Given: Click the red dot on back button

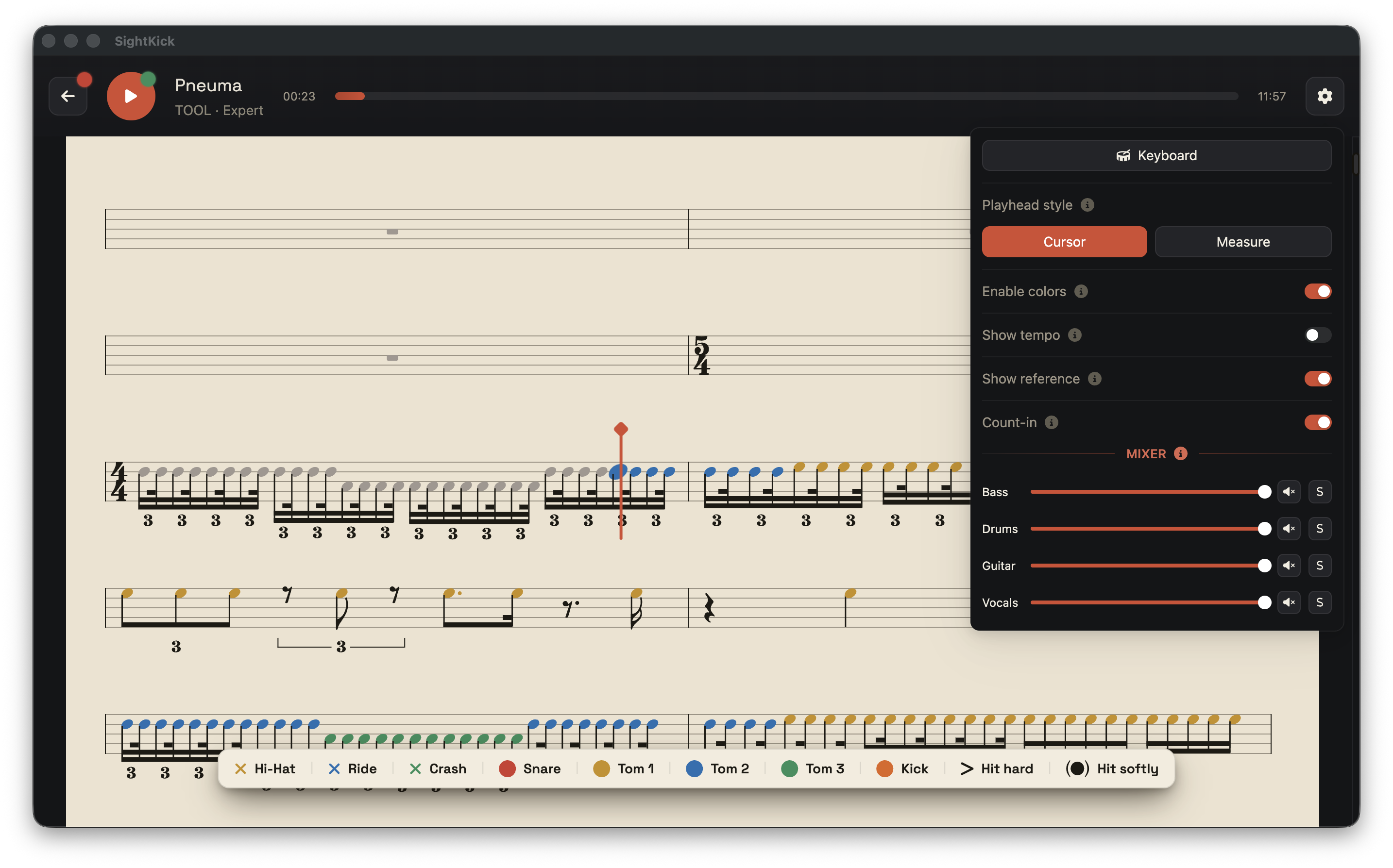Looking at the screenshot, I should [x=85, y=79].
